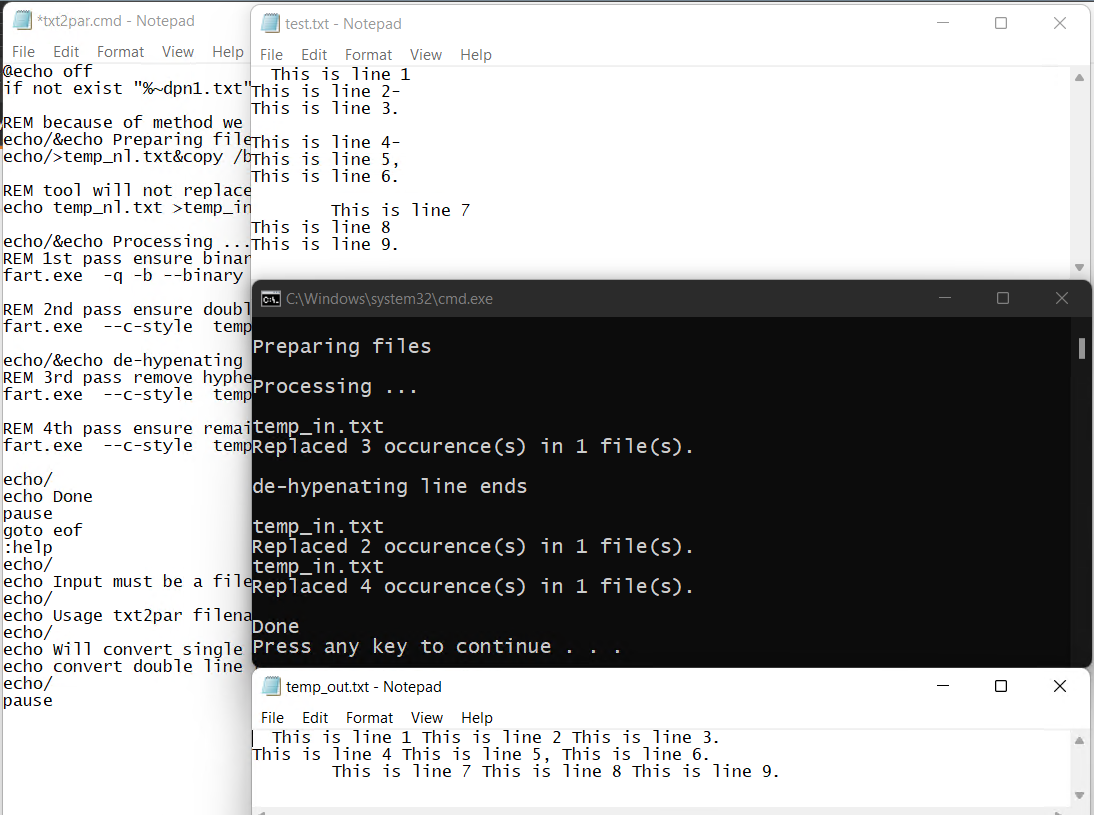Click 'Preparing files' in cmd output
Screen dimensions: 1094x815
click(x=342, y=346)
